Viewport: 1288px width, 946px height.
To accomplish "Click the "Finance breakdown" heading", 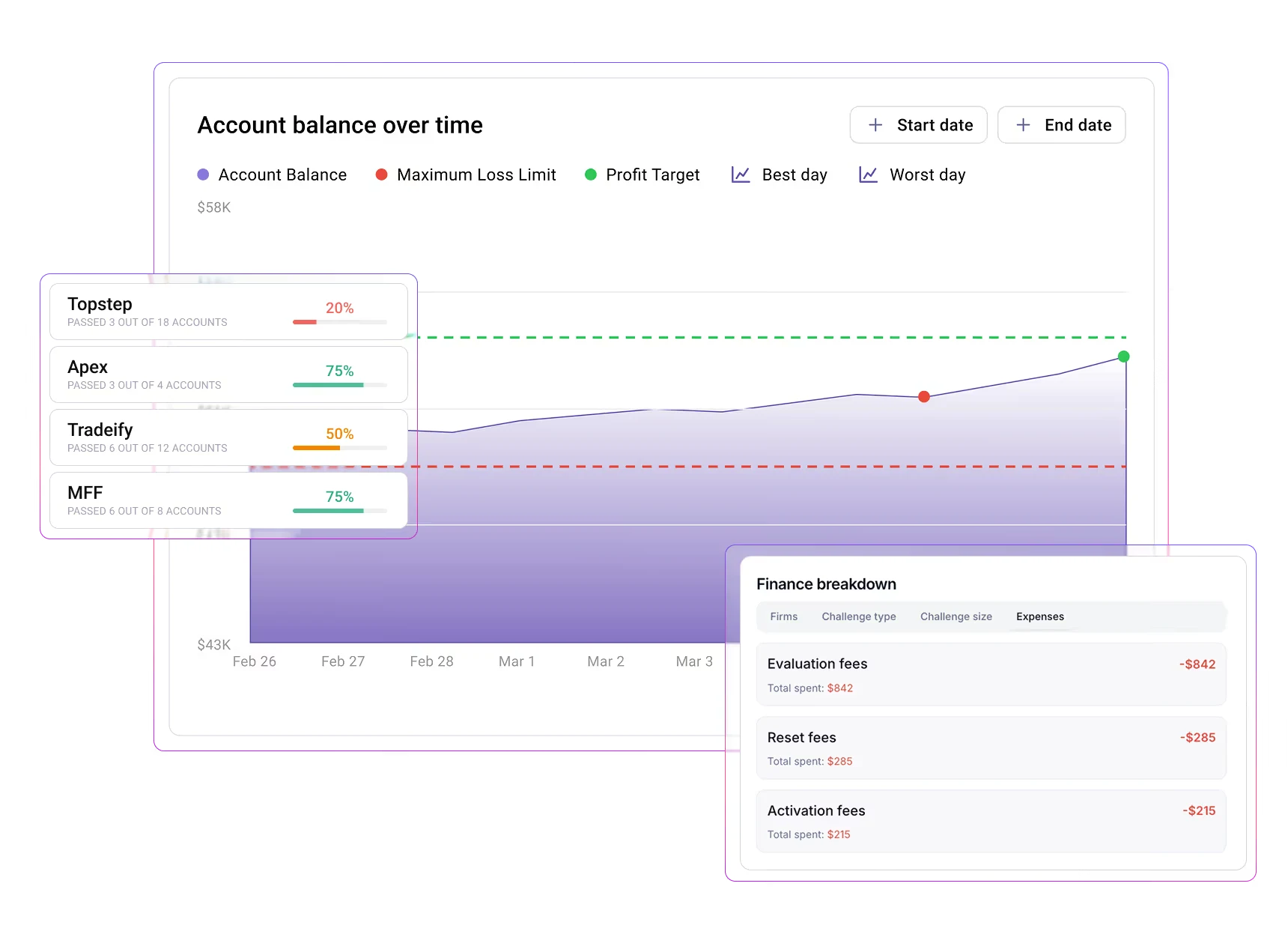I will 826,584.
